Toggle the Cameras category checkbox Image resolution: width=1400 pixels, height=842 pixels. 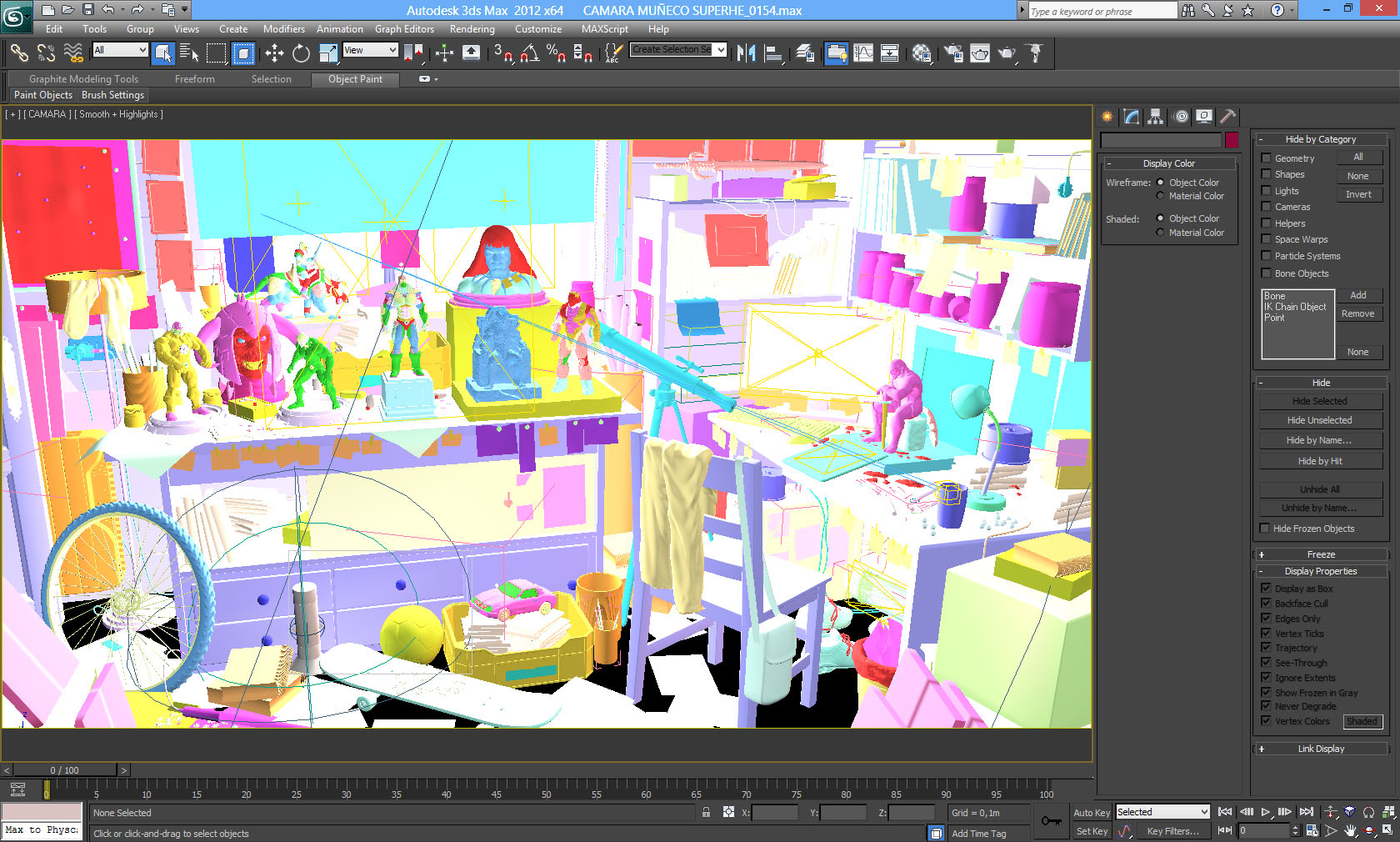tap(1266, 207)
